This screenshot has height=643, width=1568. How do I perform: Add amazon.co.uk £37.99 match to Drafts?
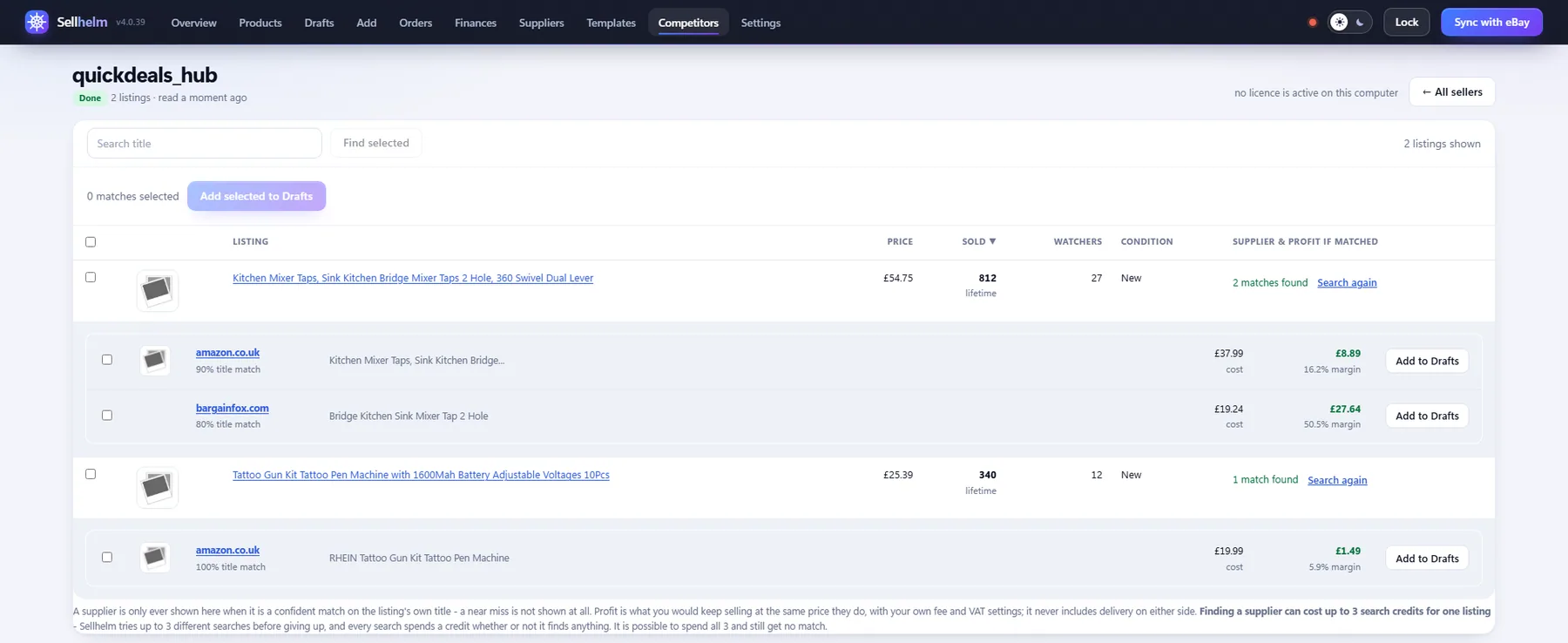point(1427,361)
